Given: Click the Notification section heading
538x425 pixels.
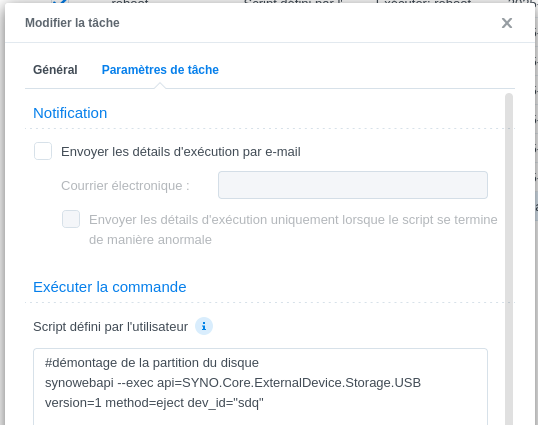Looking at the screenshot, I should (70, 113).
